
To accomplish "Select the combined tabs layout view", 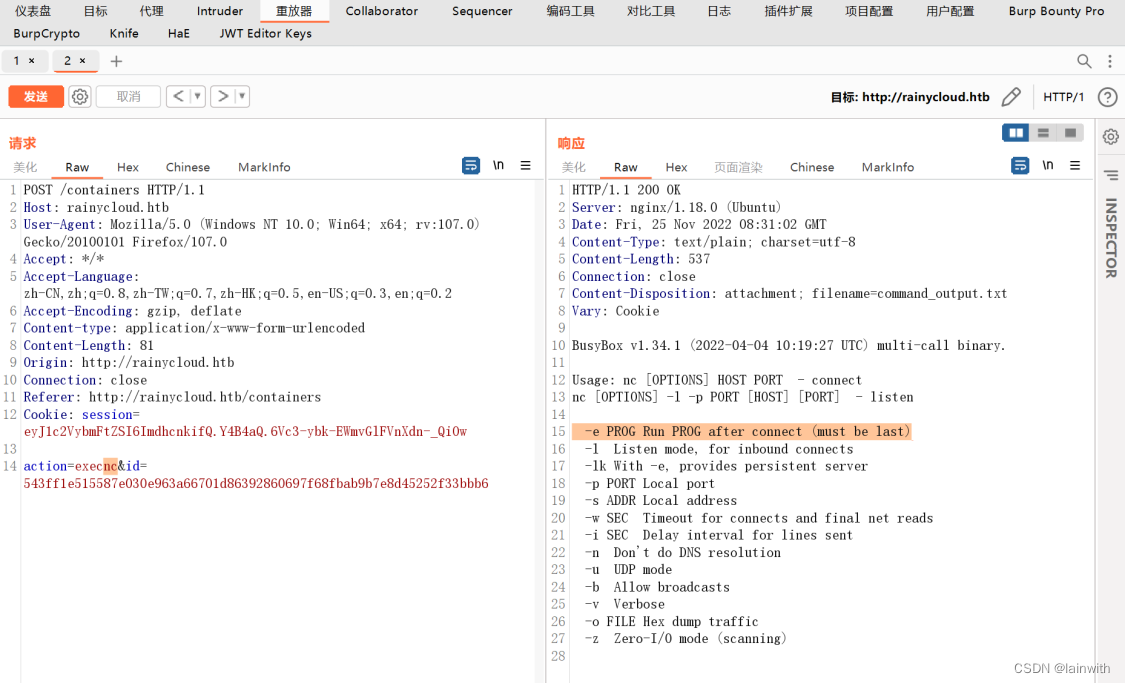I will pos(1070,133).
